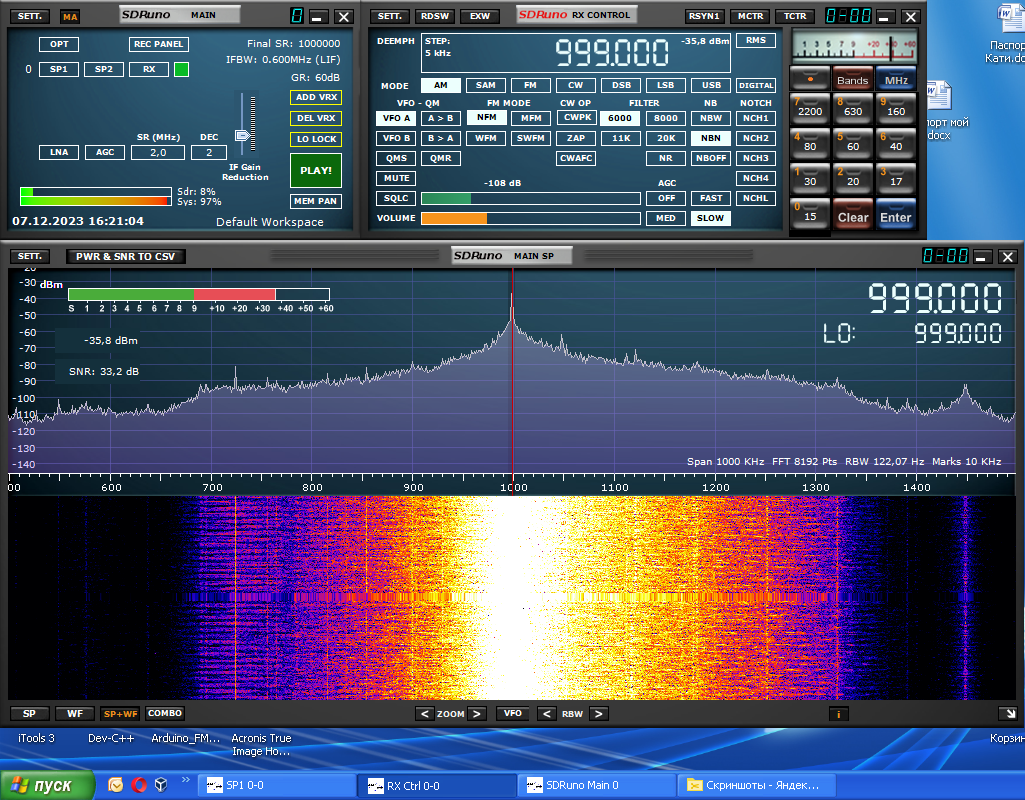Viewport: 1025px width, 800px height.
Task: Expand the quick launch chevron in taskbar
Action: 186,780
